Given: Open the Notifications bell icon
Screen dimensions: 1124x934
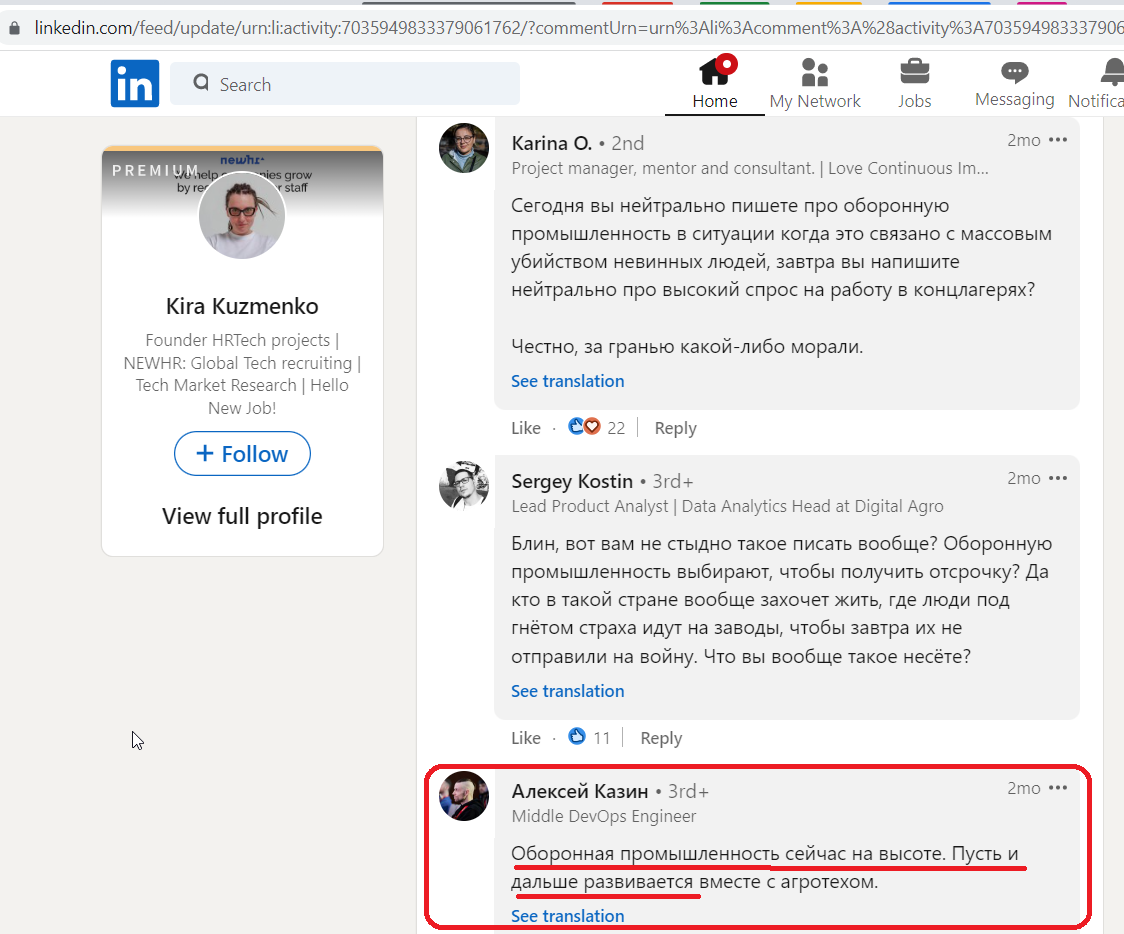Looking at the screenshot, I should (1113, 72).
